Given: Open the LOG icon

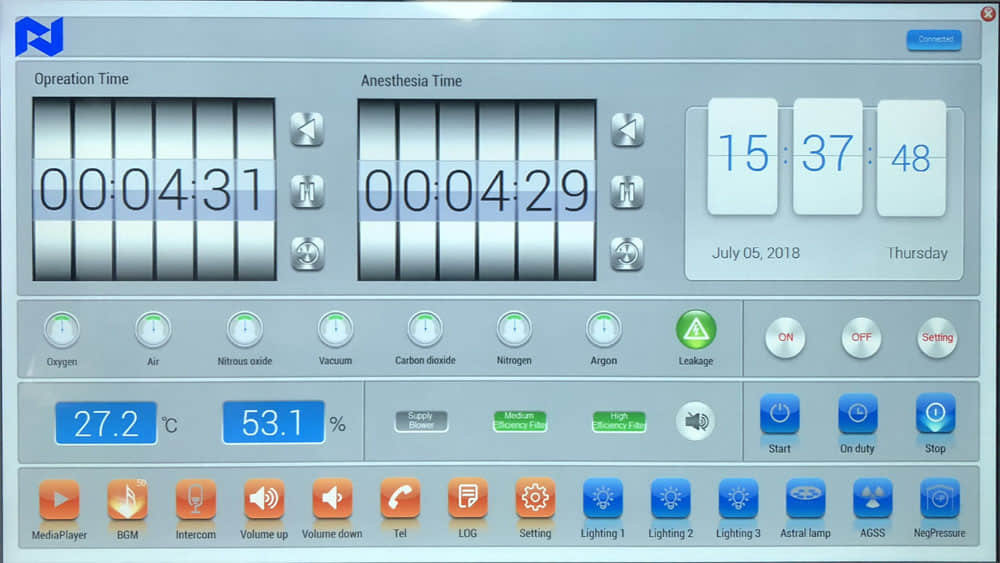Looking at the screenshot, I should [467, 498].
